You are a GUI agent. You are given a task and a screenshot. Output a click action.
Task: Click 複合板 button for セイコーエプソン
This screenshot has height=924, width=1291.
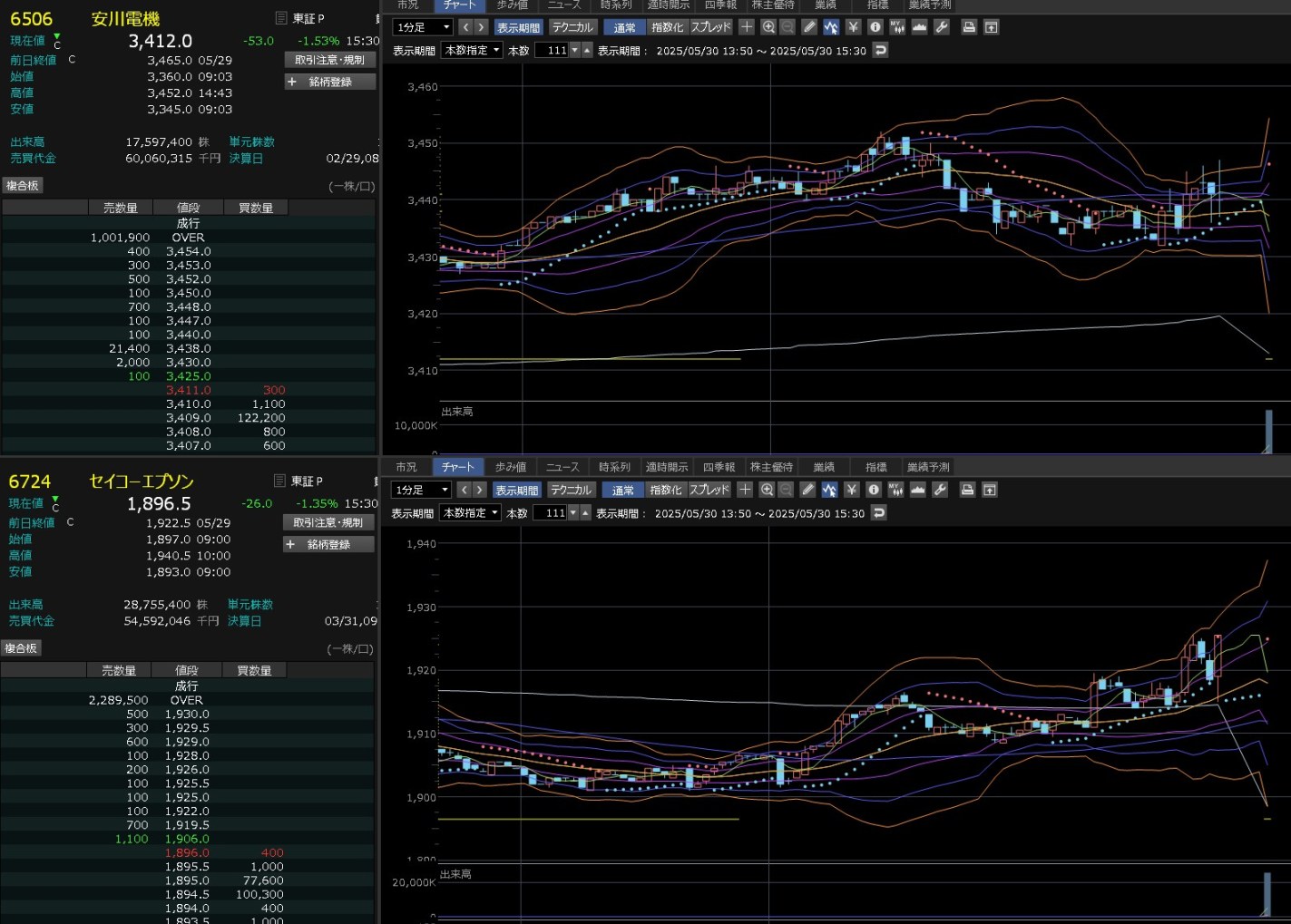coord(21,648)
